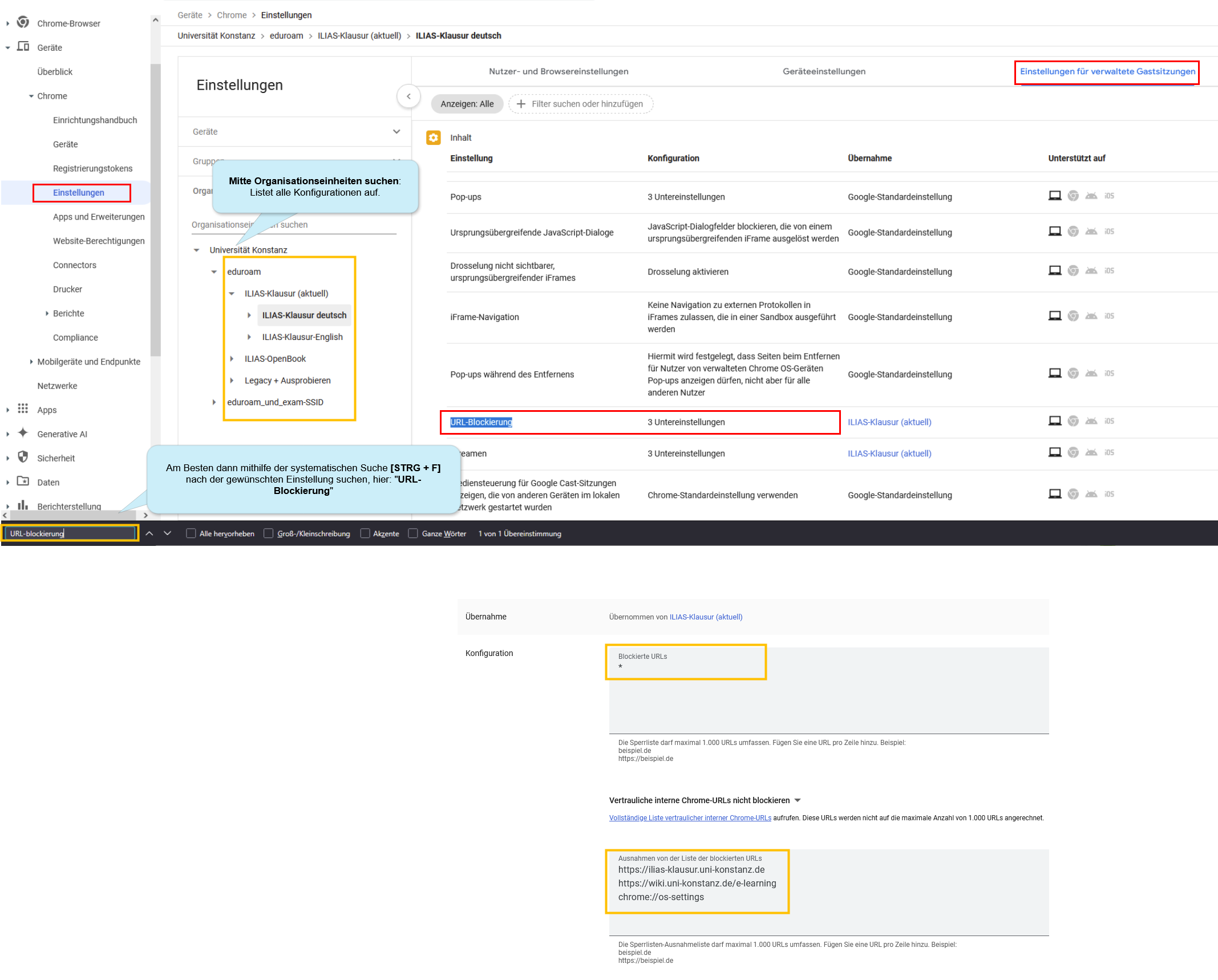Click the Apps grid icon
Screen dimensions: 1218x980
pyautogui.click(x=23, y=408)
